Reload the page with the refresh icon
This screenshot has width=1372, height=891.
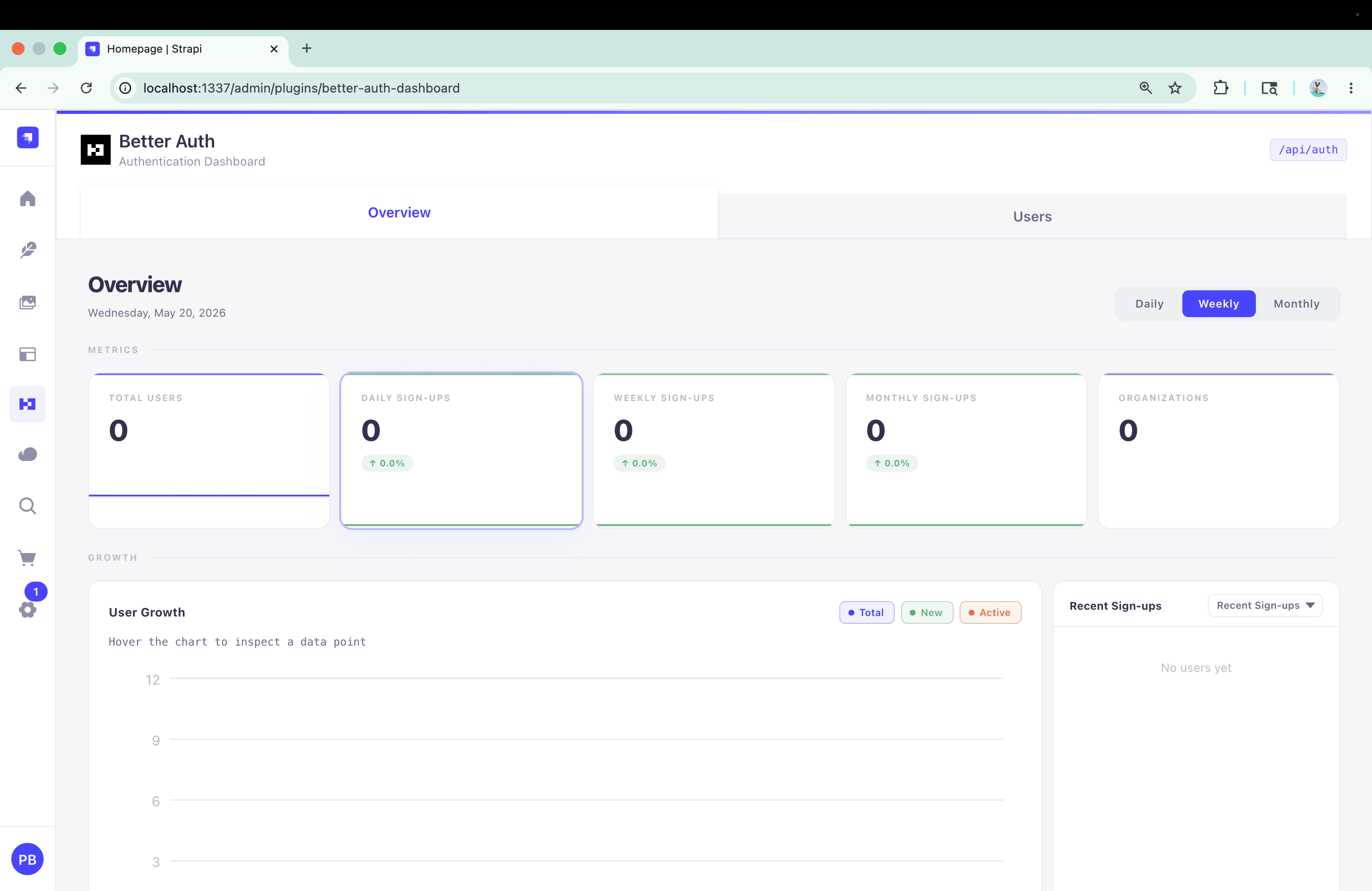click(87, 88)
